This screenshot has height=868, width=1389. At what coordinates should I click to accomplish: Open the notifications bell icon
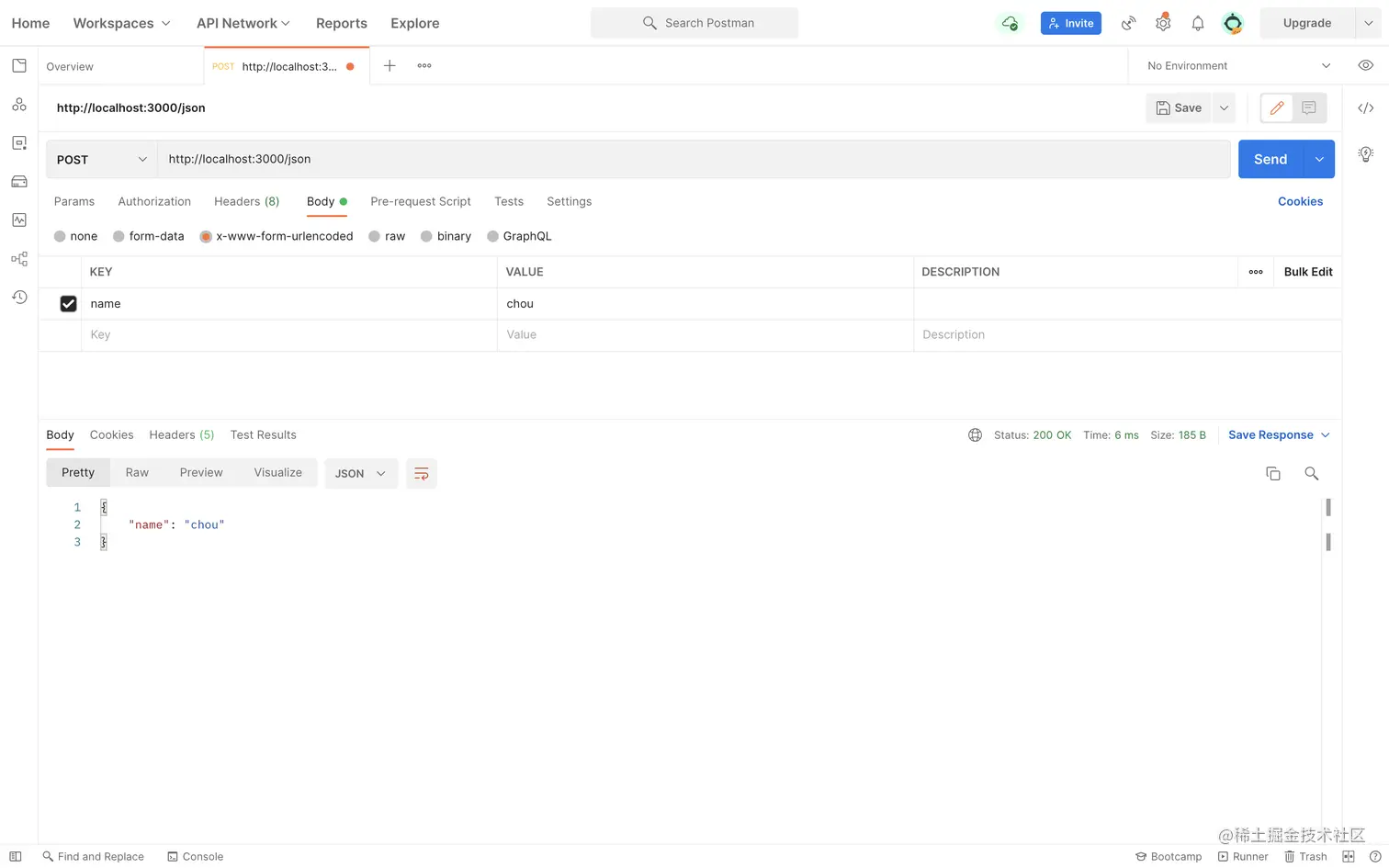(1198, 23)
